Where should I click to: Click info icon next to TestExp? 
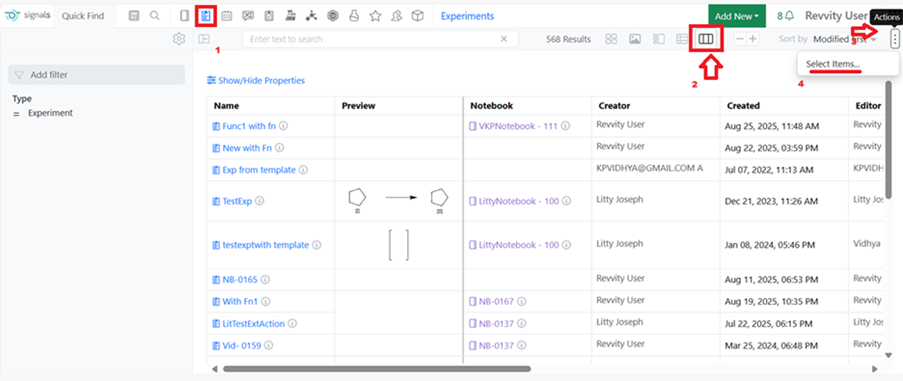[259, 201]
